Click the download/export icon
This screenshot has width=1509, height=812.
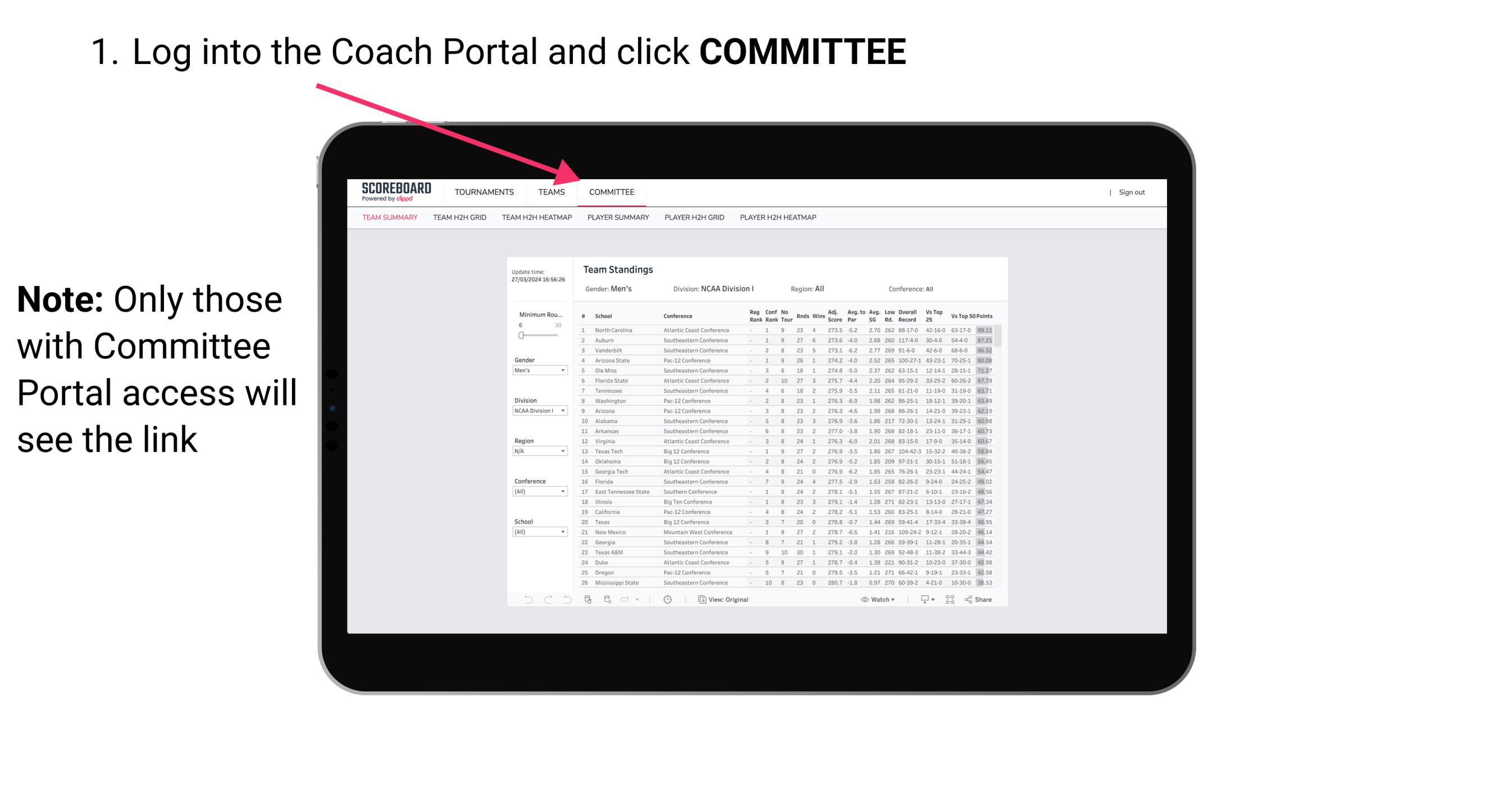[x=921, y=598]
